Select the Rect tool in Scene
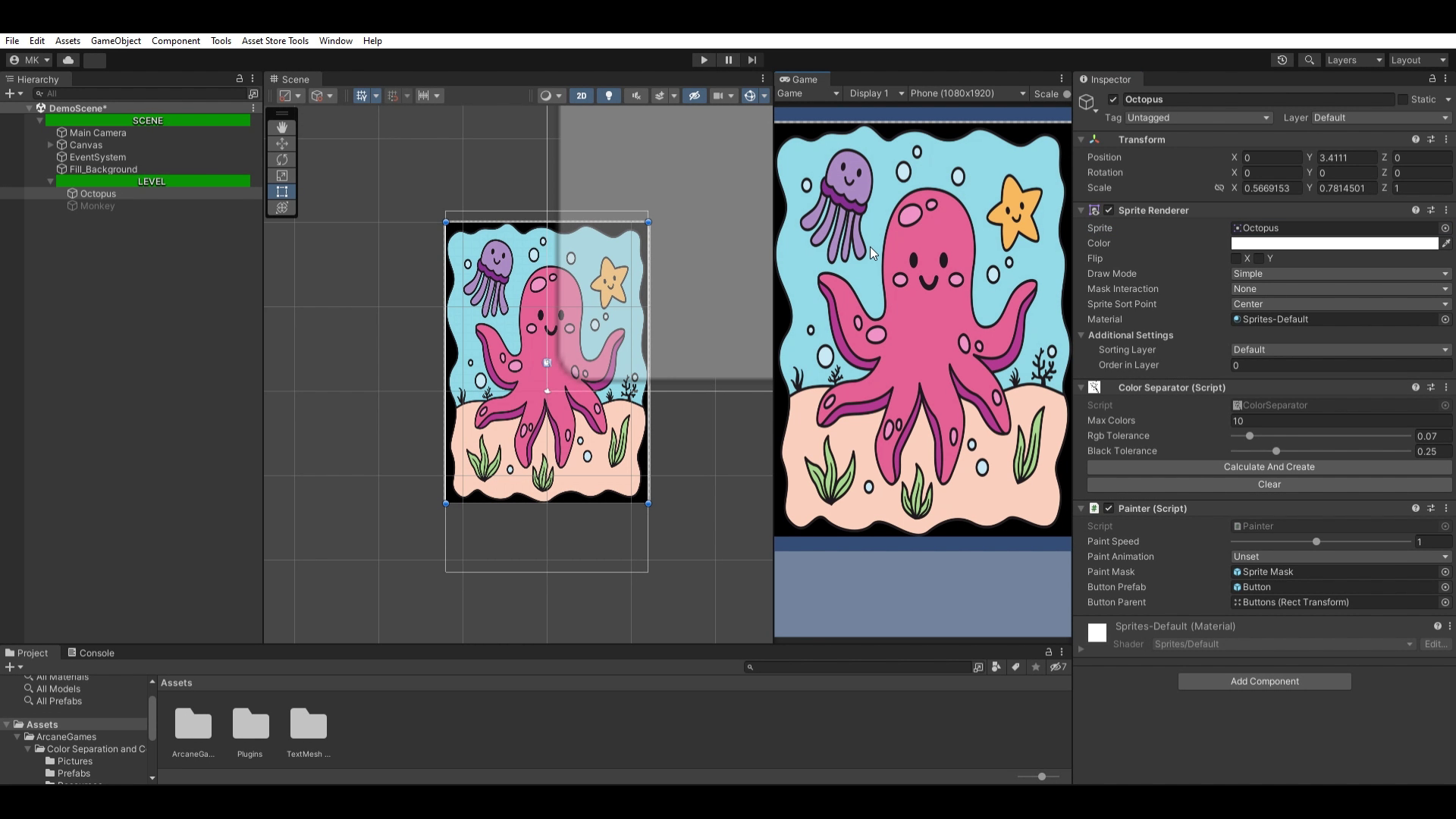This screenshot has height=819, width=1456. [x=282, y=191]
